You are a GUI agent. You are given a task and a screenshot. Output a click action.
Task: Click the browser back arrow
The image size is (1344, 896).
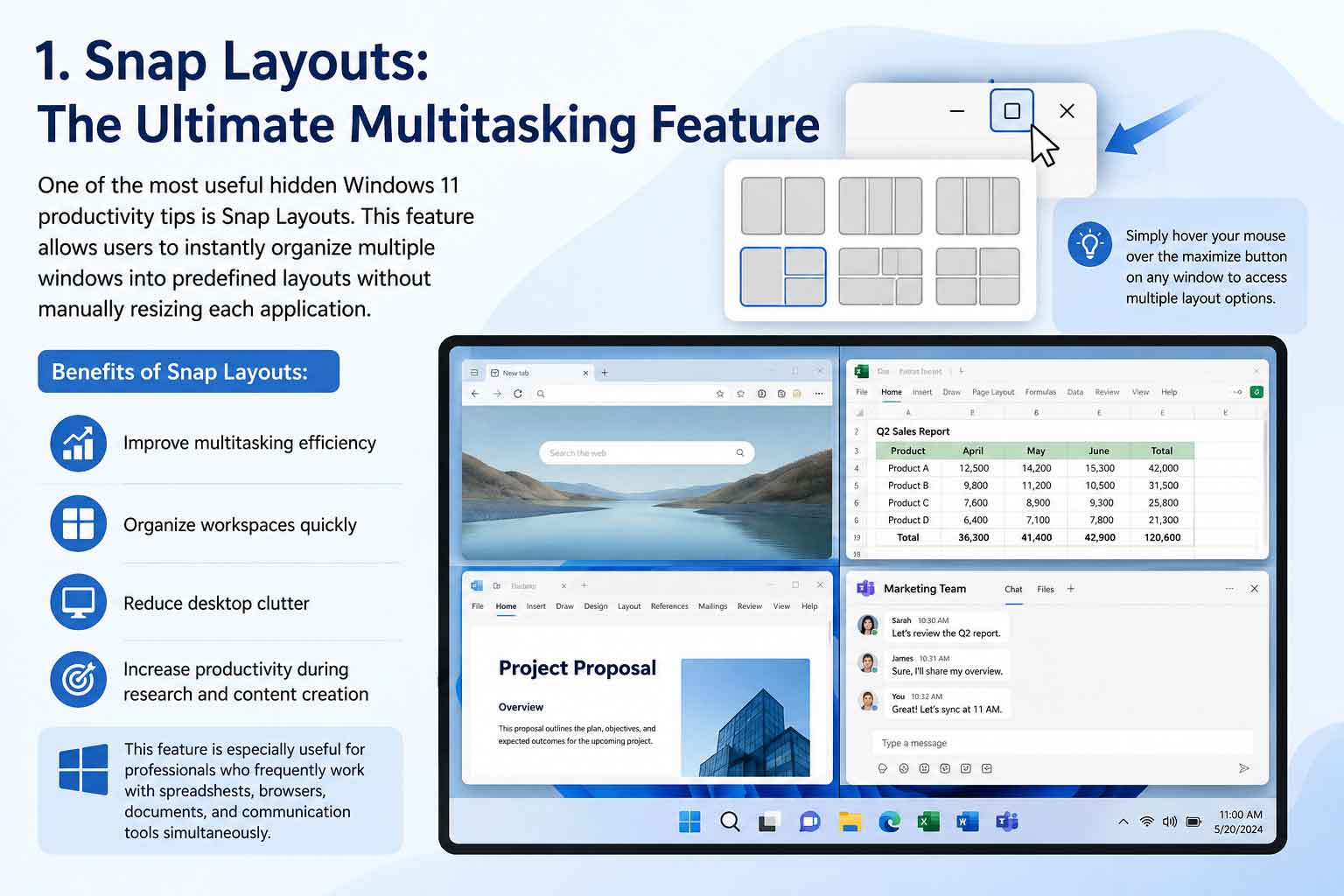pyautogui.click(x=475, y=394)
